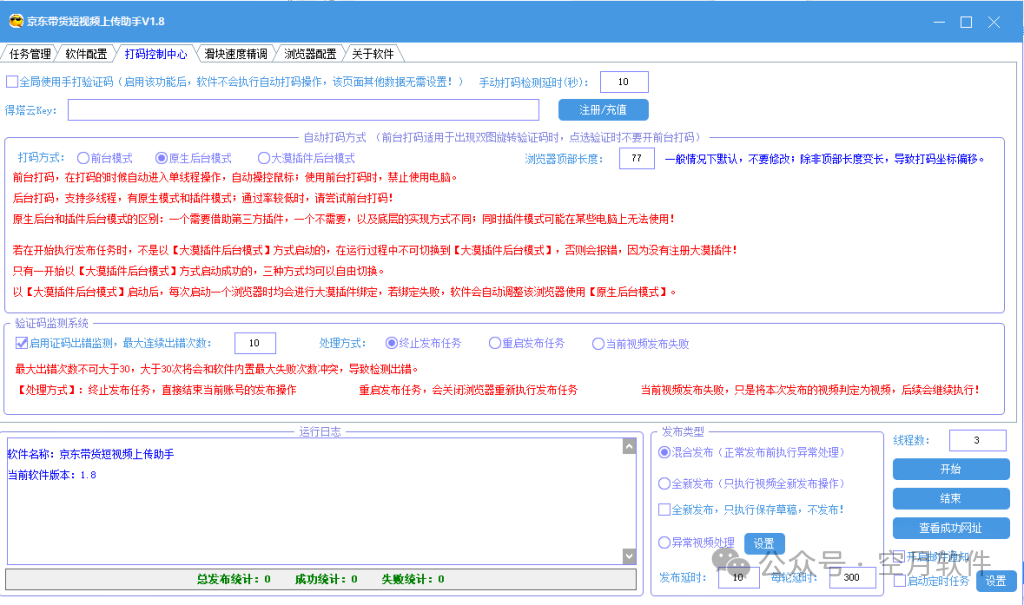Click the log scrollbar down arrow
Image resolution: width=1024 pixels, height=605 pixels.
(629, 555)
